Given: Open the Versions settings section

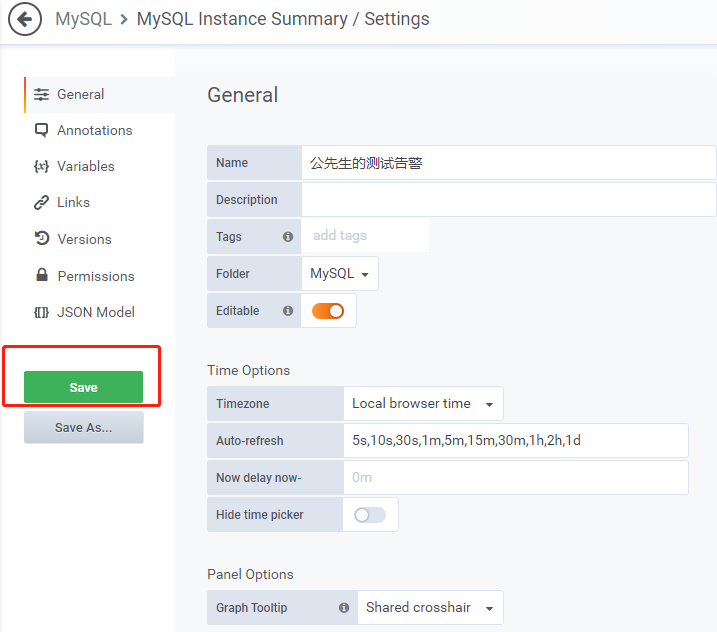Looking at the screenshot, I should click(x=84, y=239).
